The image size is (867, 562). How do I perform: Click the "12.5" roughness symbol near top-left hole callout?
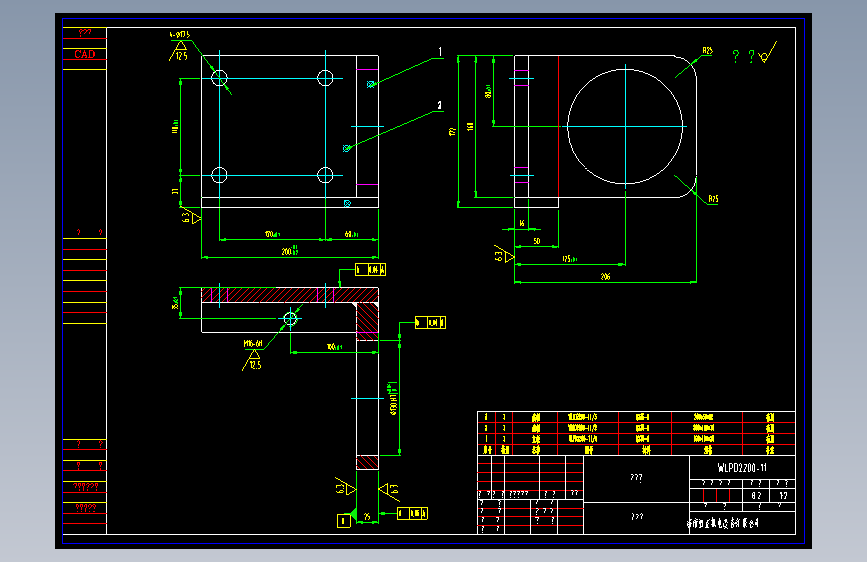pos(179,51)
